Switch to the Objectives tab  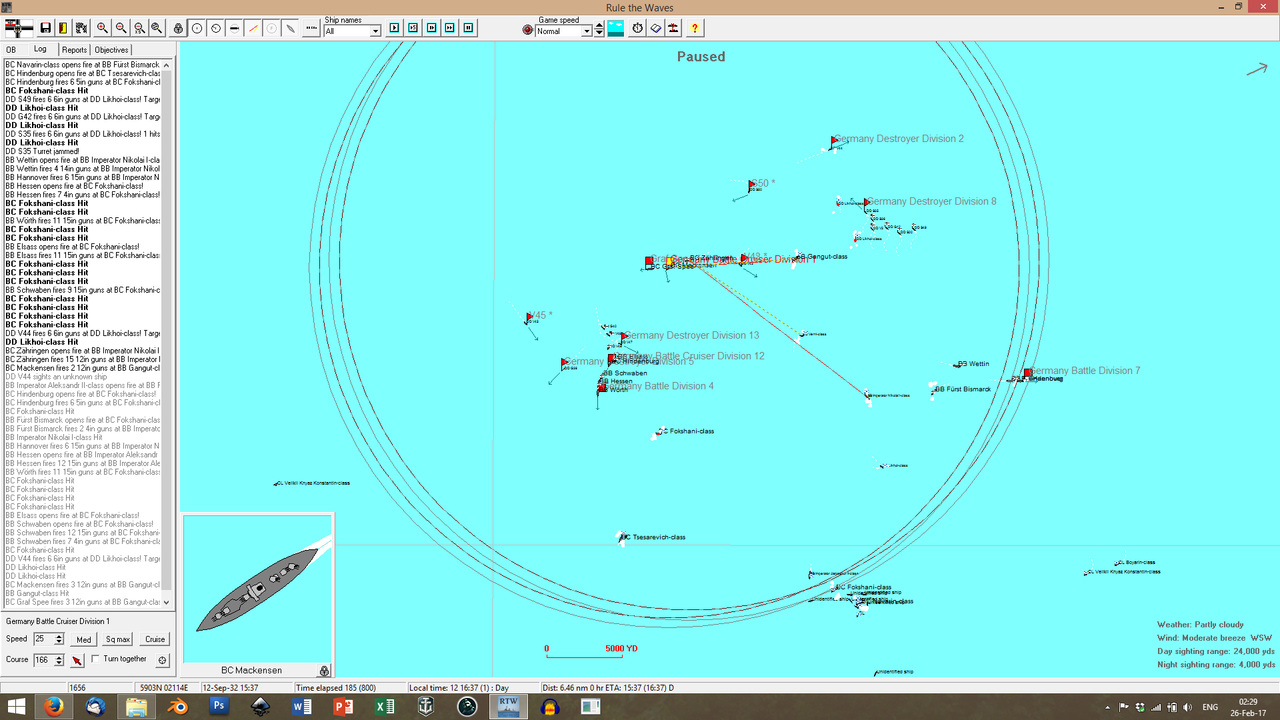(x=109, y=49)
